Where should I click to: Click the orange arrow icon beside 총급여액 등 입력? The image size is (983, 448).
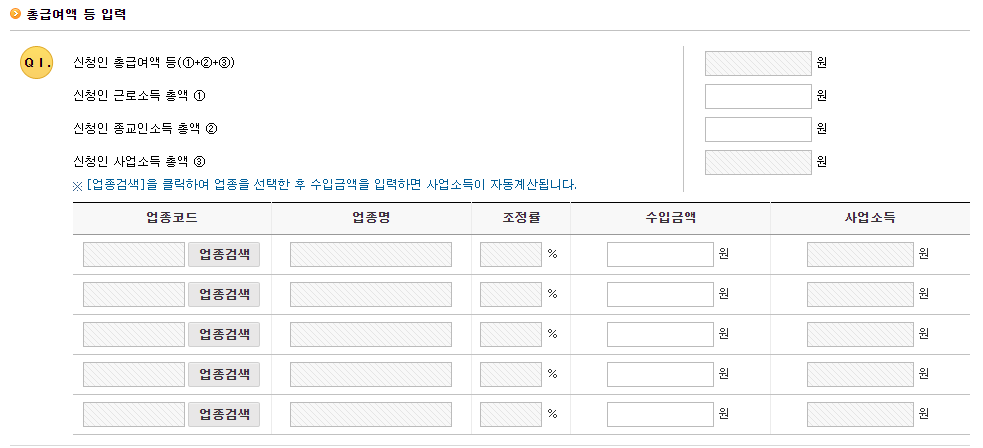point(16,14)
